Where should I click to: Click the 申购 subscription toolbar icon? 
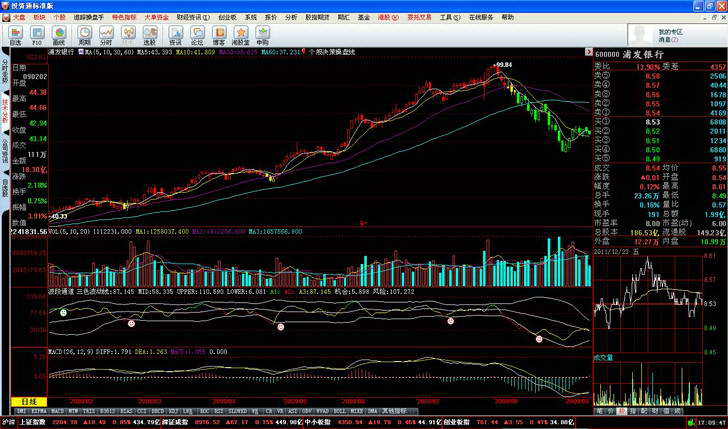pyautogui.click(x=263, y=35)
